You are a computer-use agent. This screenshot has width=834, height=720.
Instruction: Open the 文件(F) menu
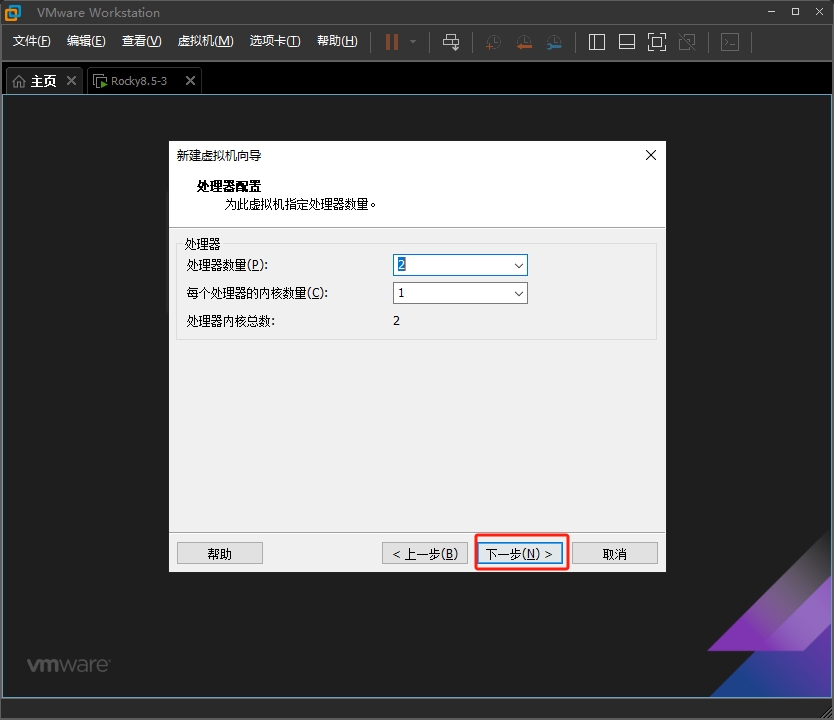tap(31, 41)
